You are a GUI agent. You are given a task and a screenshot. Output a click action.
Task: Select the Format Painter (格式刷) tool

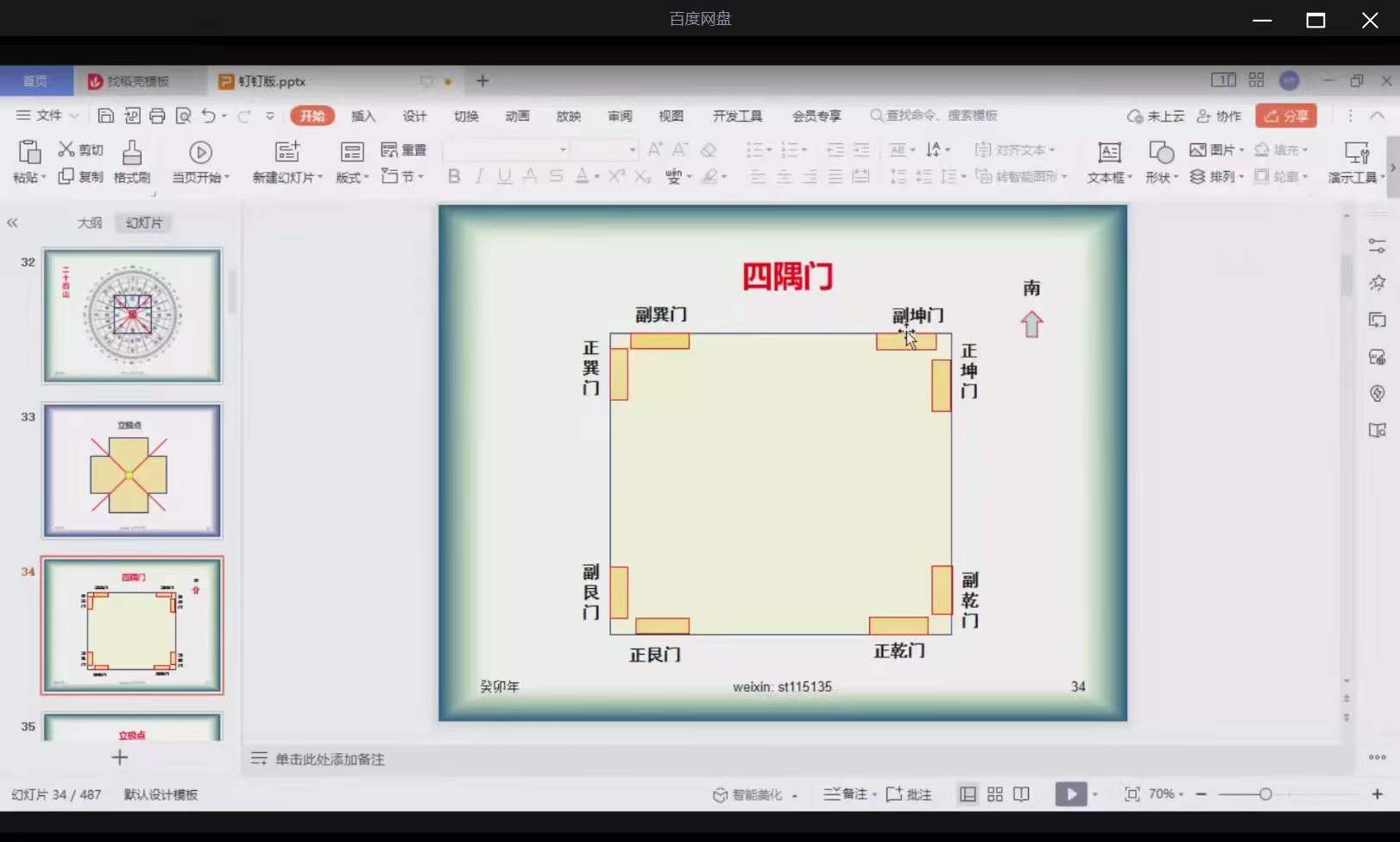132,162
